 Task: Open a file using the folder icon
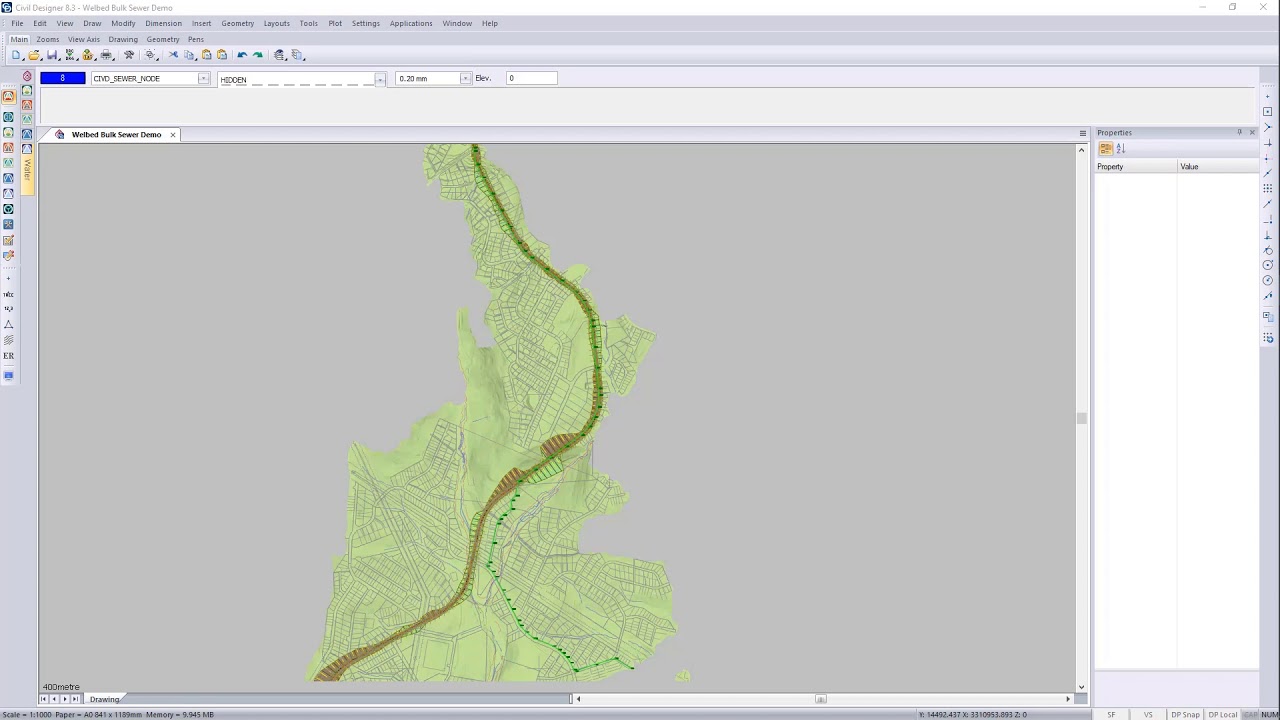point(34,55)
